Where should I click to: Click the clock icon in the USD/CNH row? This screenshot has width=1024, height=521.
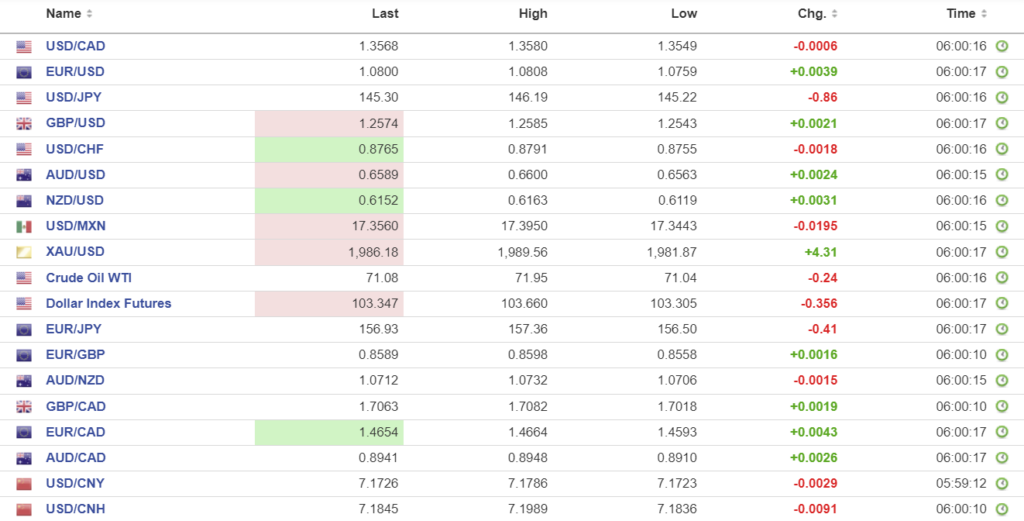point(1001,510)
